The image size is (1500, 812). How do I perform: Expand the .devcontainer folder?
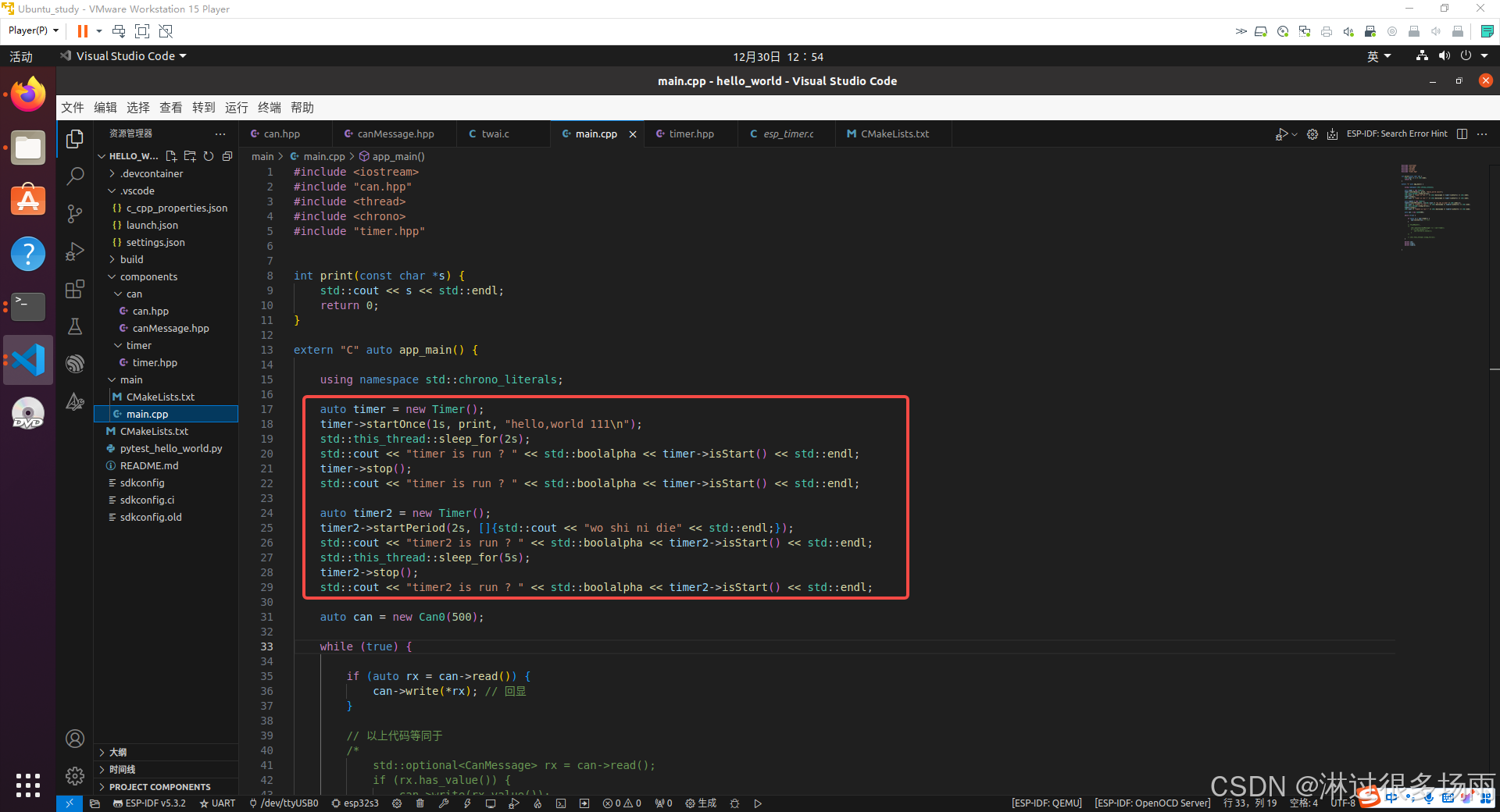pyautogui.click(x=166, y=173)
